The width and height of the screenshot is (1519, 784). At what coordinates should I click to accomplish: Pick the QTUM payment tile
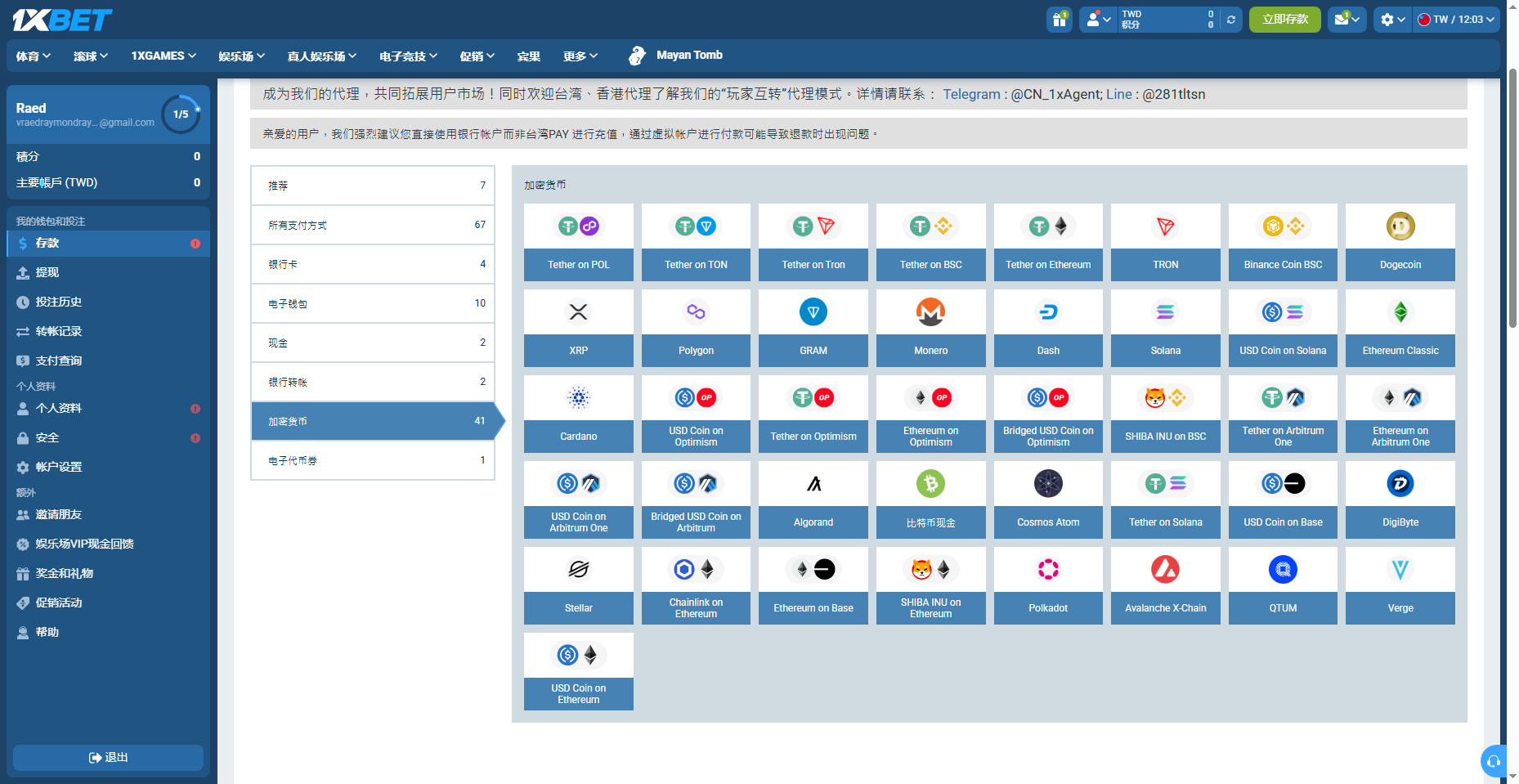click(x=1283, y=585)
